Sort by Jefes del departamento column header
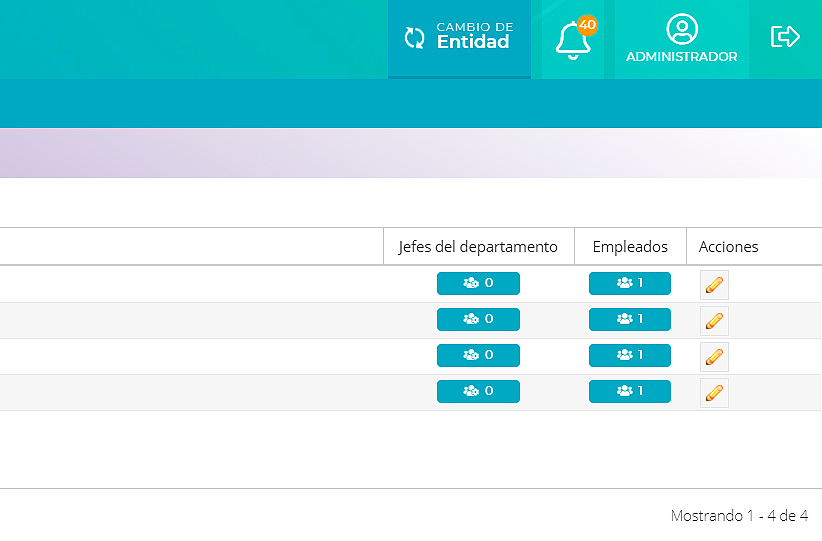Screen dimensions: 822x541 [478, 247]
